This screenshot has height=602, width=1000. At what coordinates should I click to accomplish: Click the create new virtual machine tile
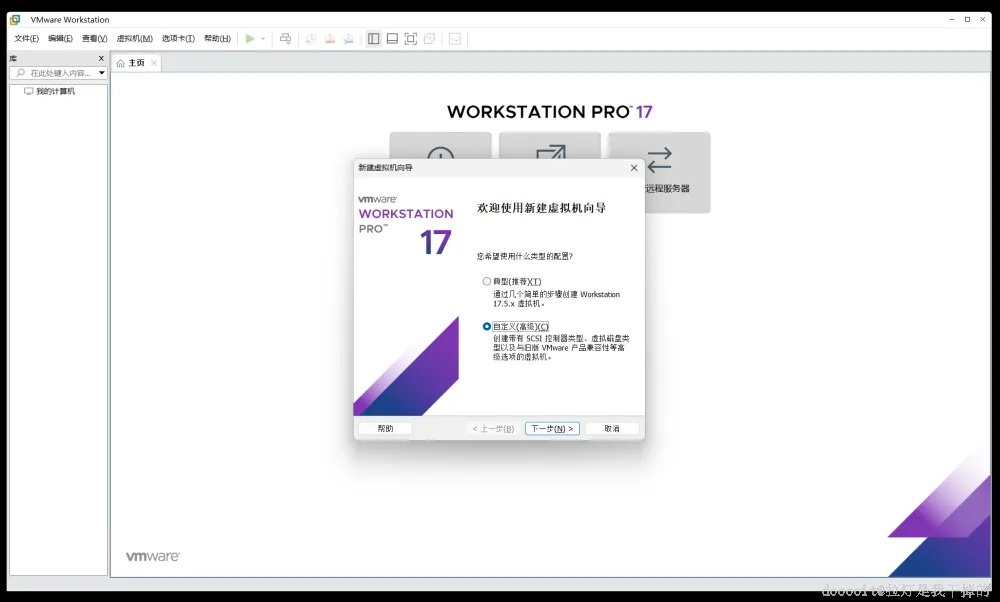(x=440, y=146)
